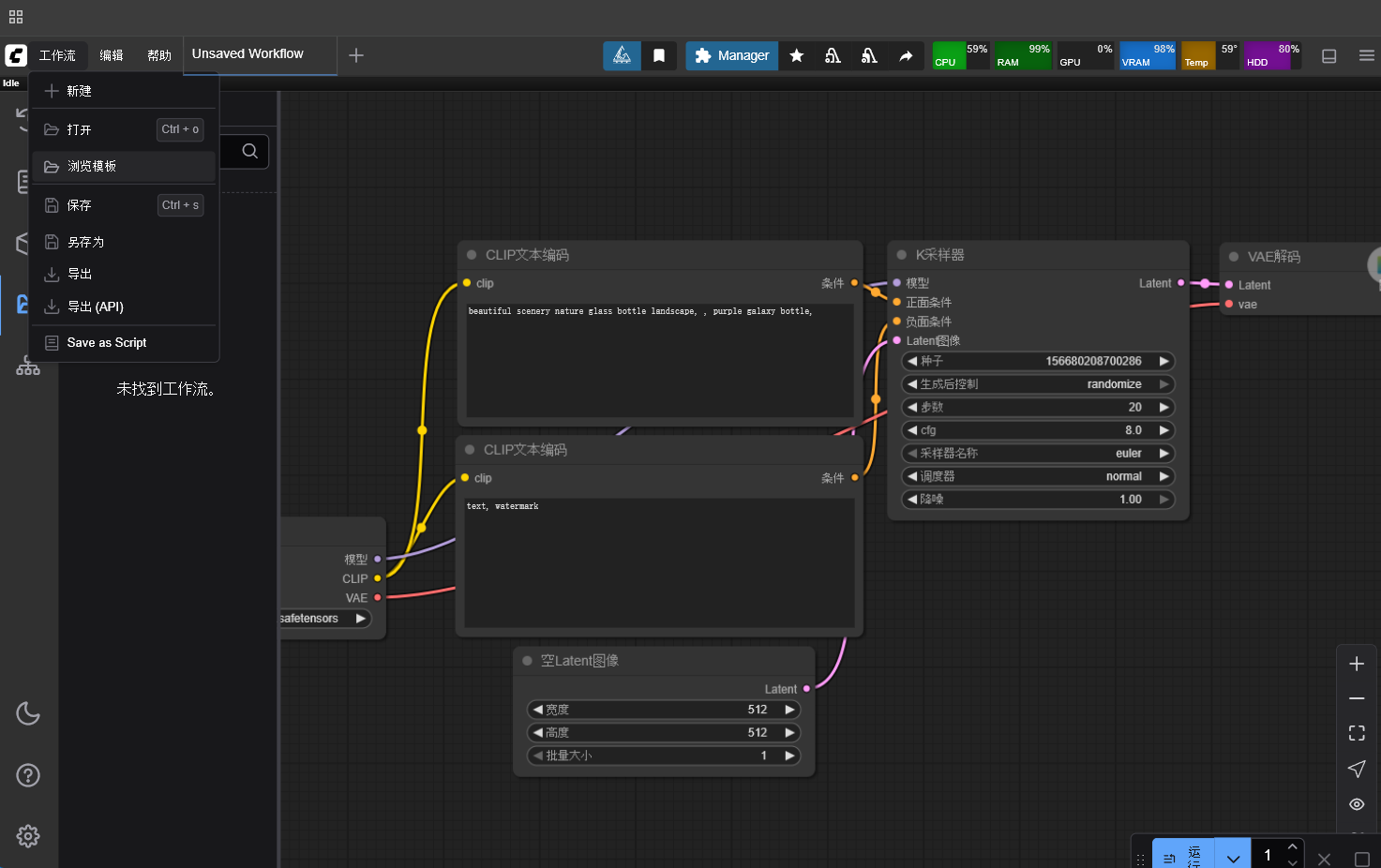Open the 采样器名称 euler dropdown

[x=1038, y=453]
